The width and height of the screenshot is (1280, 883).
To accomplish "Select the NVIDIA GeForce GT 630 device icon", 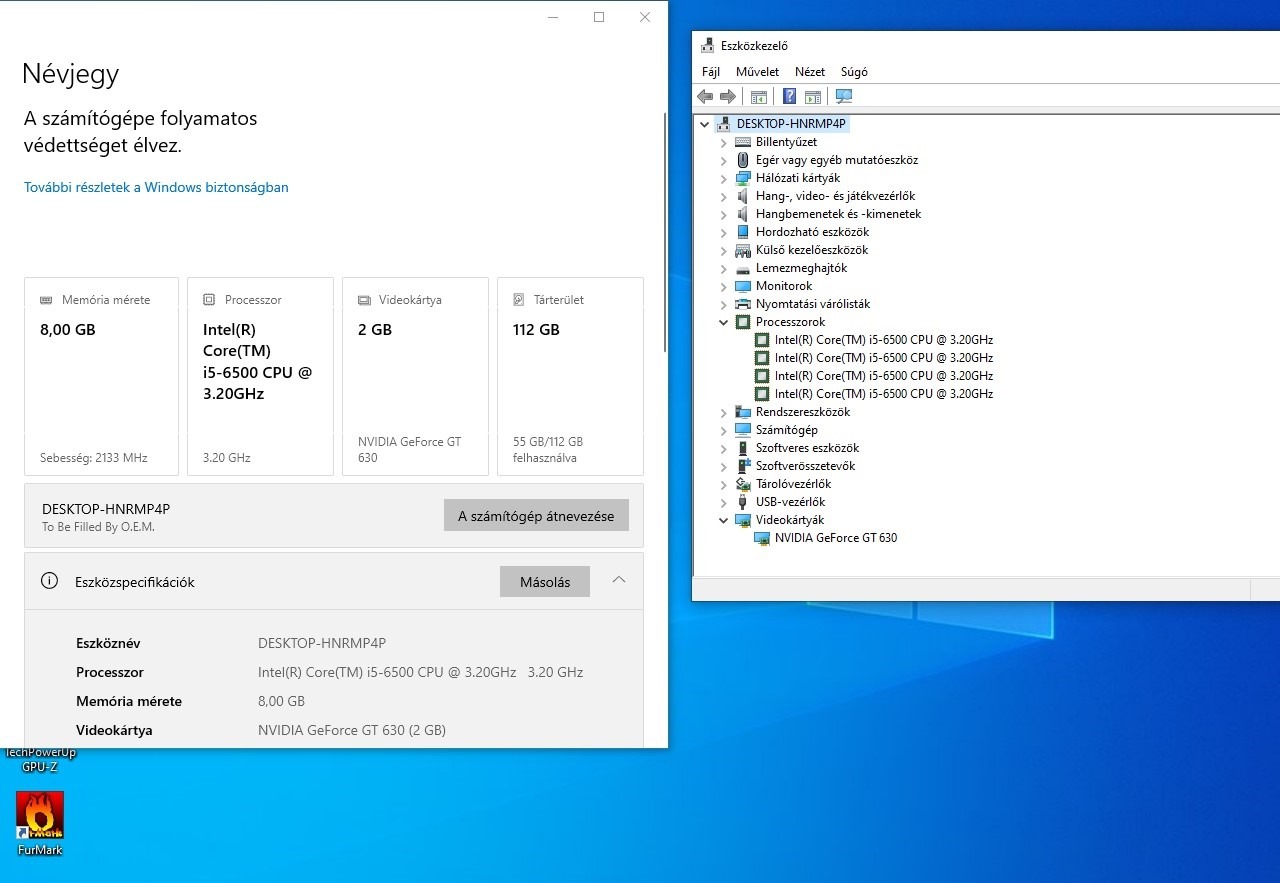I will point(762,538).
